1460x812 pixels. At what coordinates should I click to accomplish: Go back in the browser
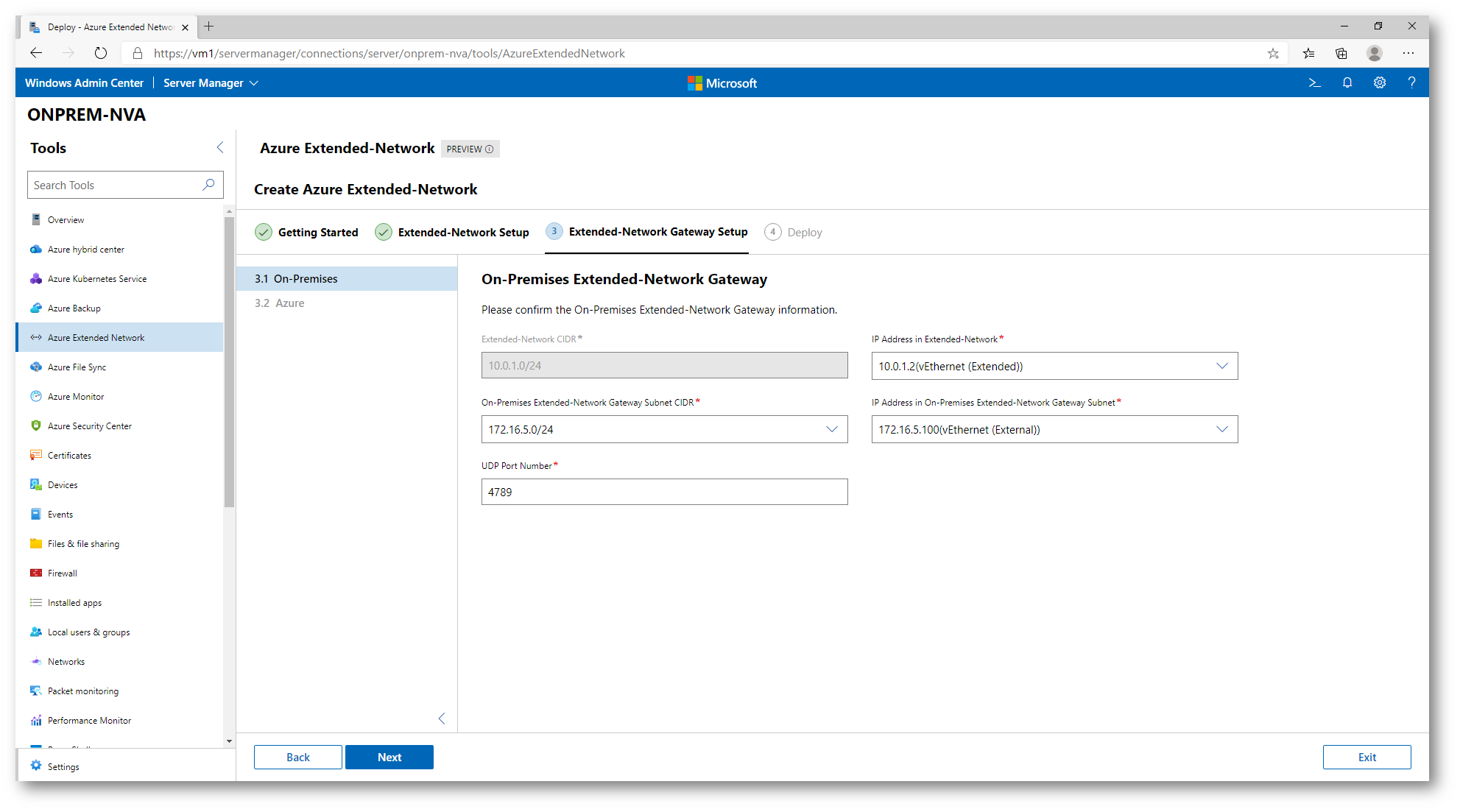tap(36, 53)
